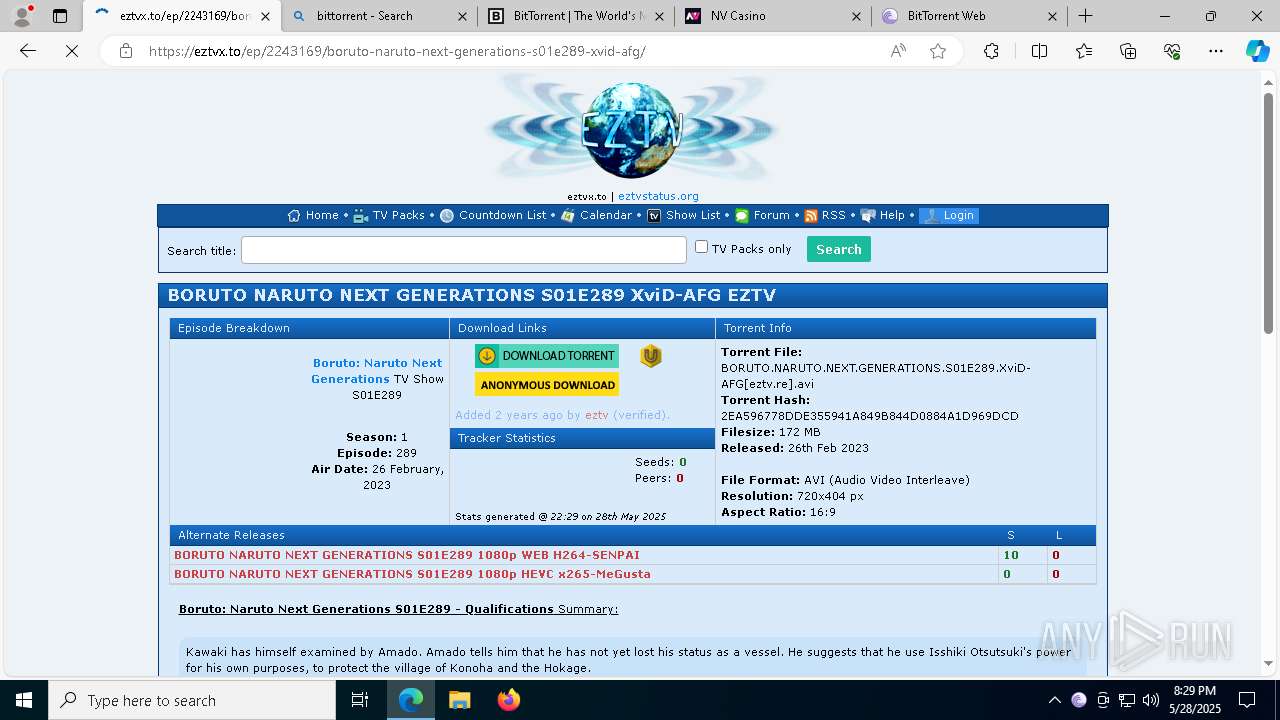Open Settings and more ellipsis

tap(1216, 51)
